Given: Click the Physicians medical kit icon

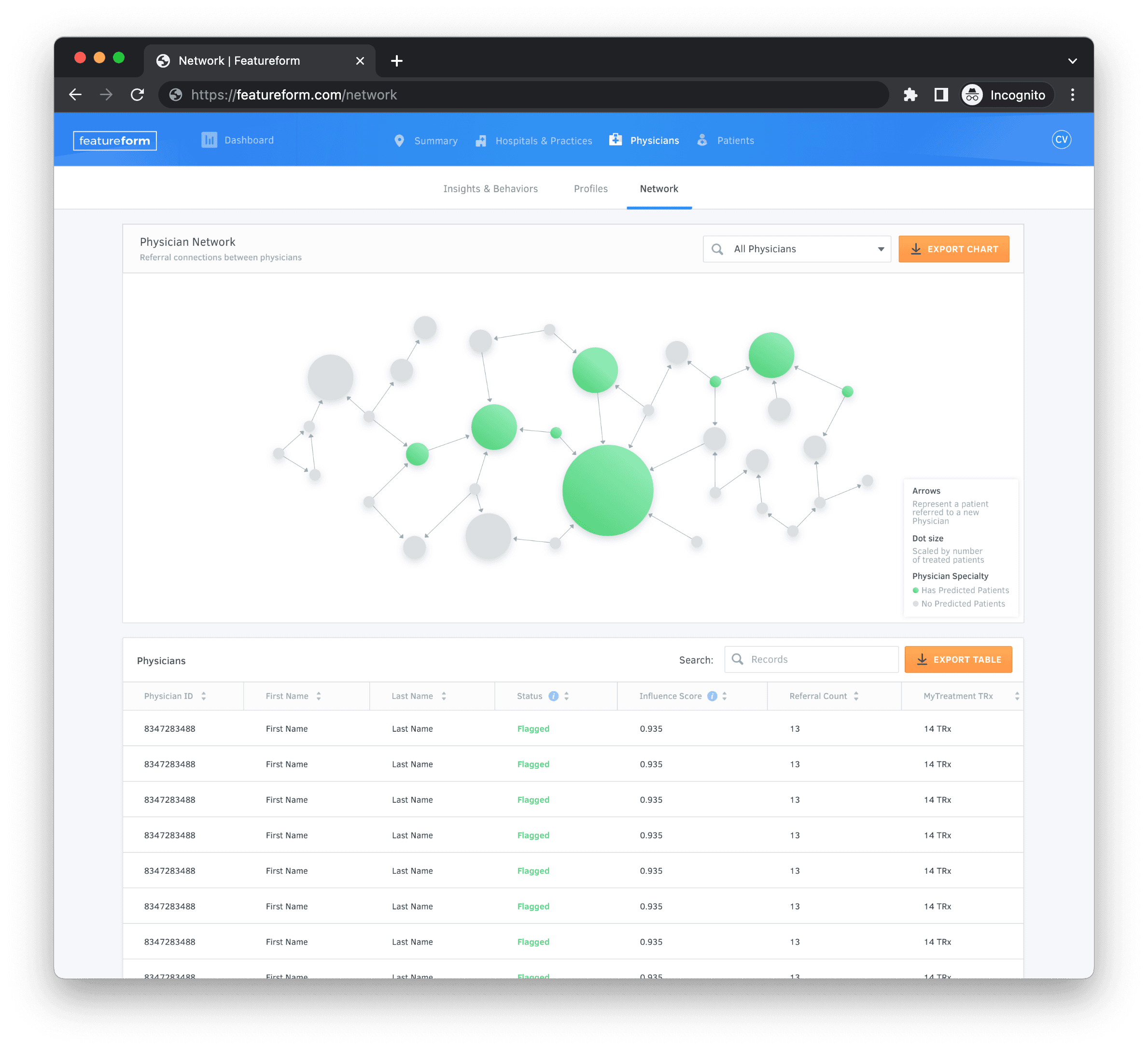Looking at the screenshot, I should point(616,140).
